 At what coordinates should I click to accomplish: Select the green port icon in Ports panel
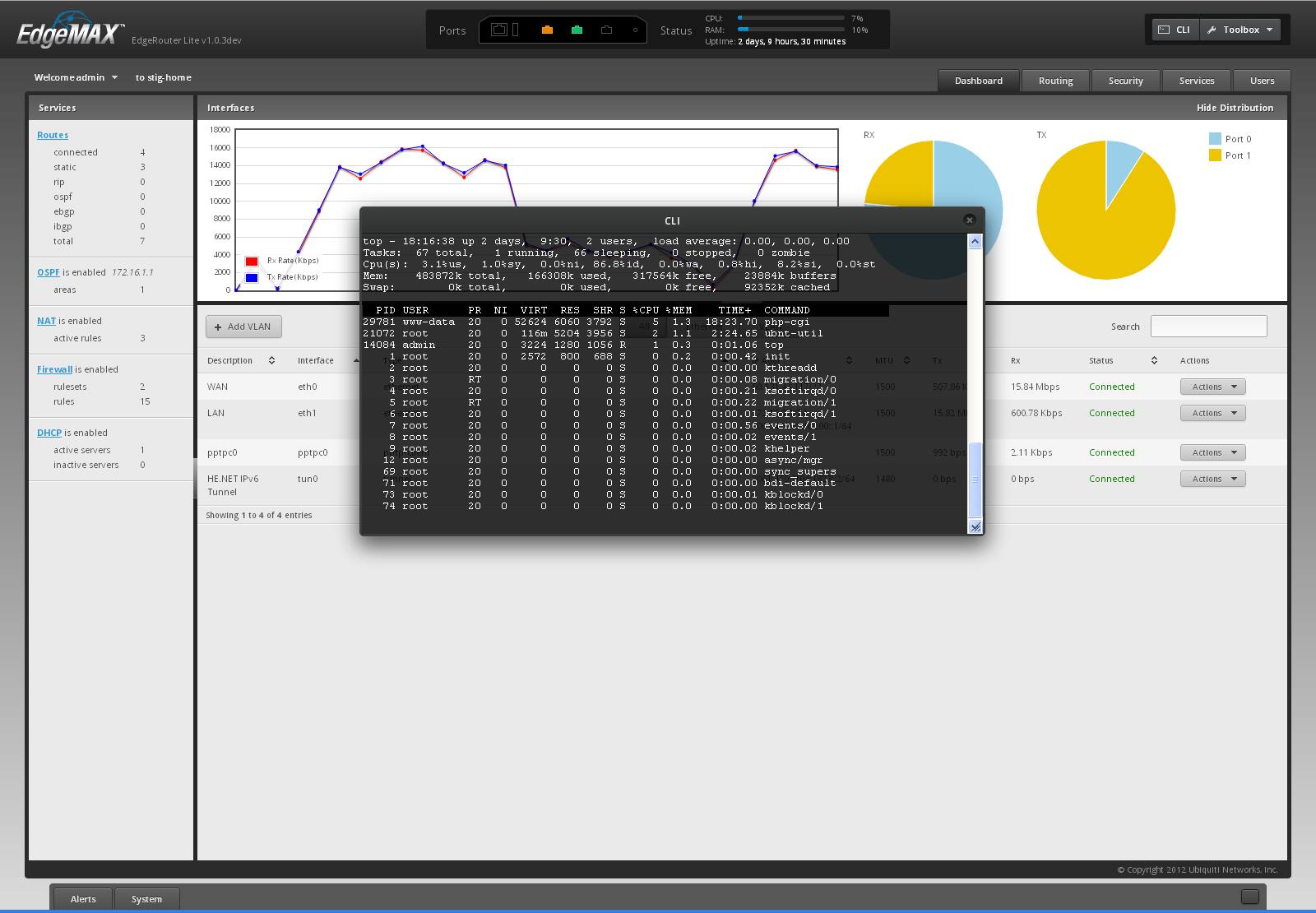pos(577,29)
